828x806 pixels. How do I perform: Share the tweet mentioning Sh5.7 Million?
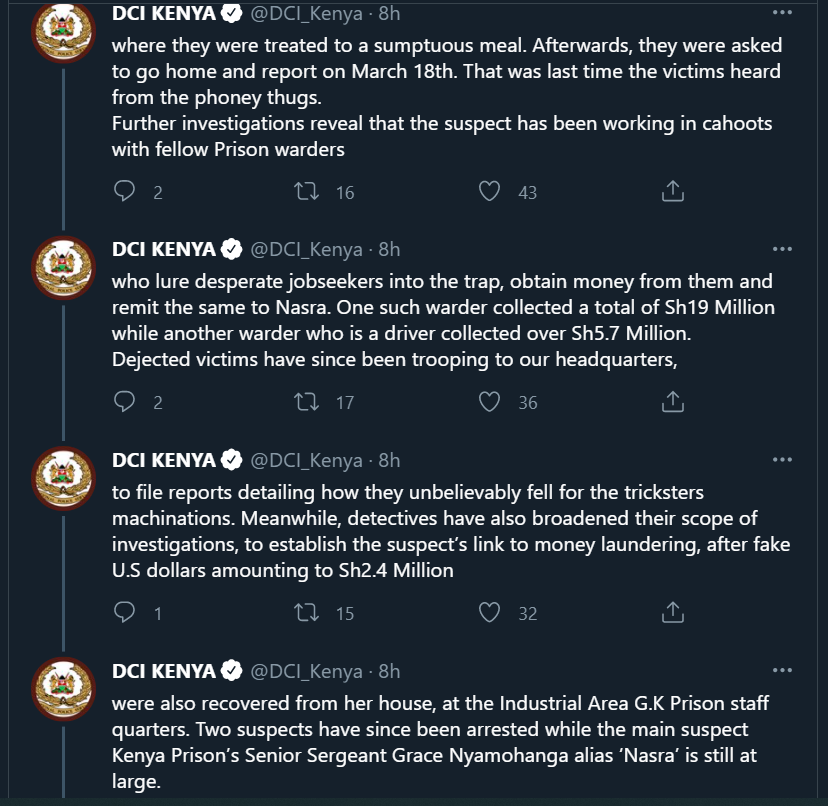pyautogui.click(x=673, y=402)
